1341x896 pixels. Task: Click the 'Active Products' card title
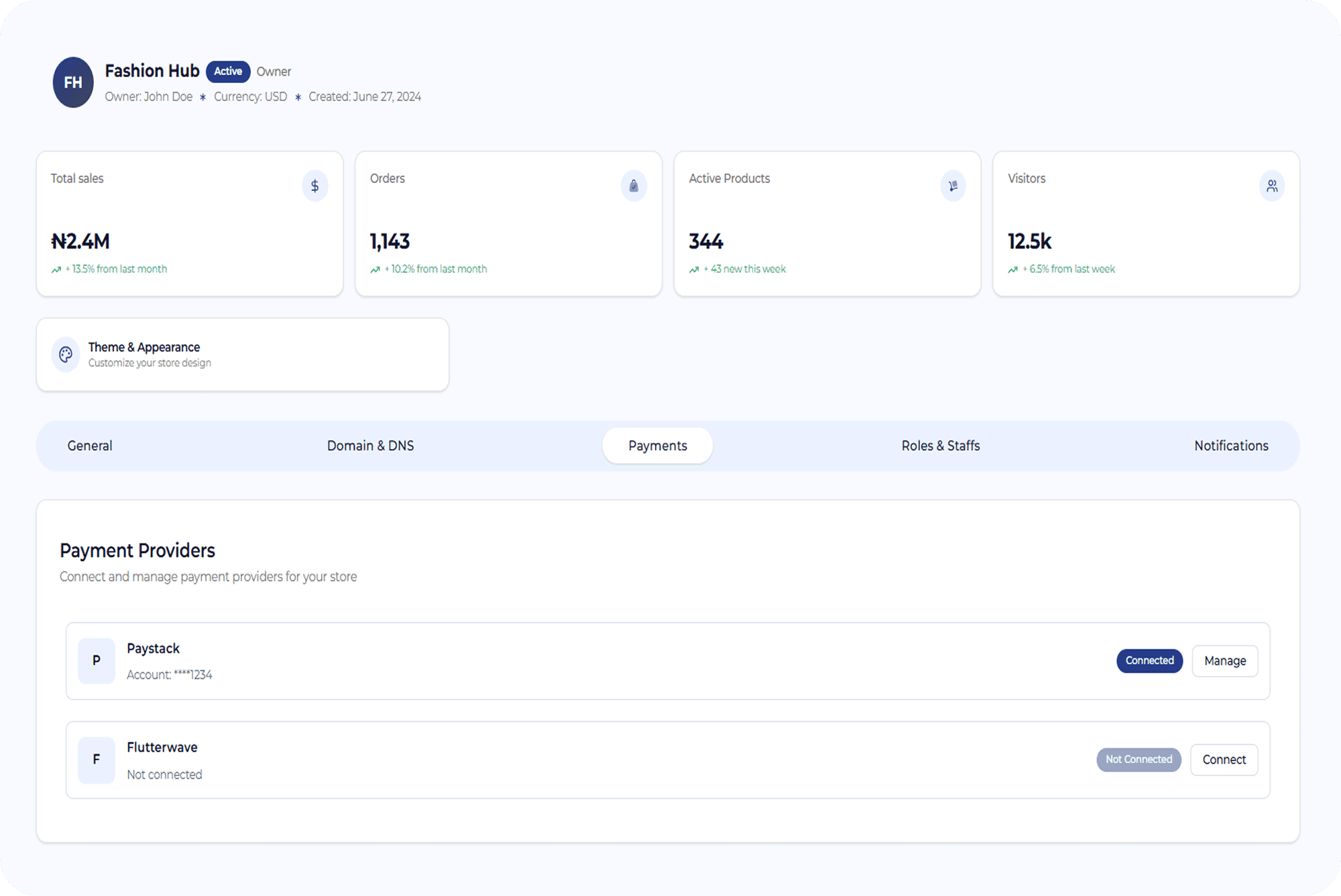(x=730, y=179)
